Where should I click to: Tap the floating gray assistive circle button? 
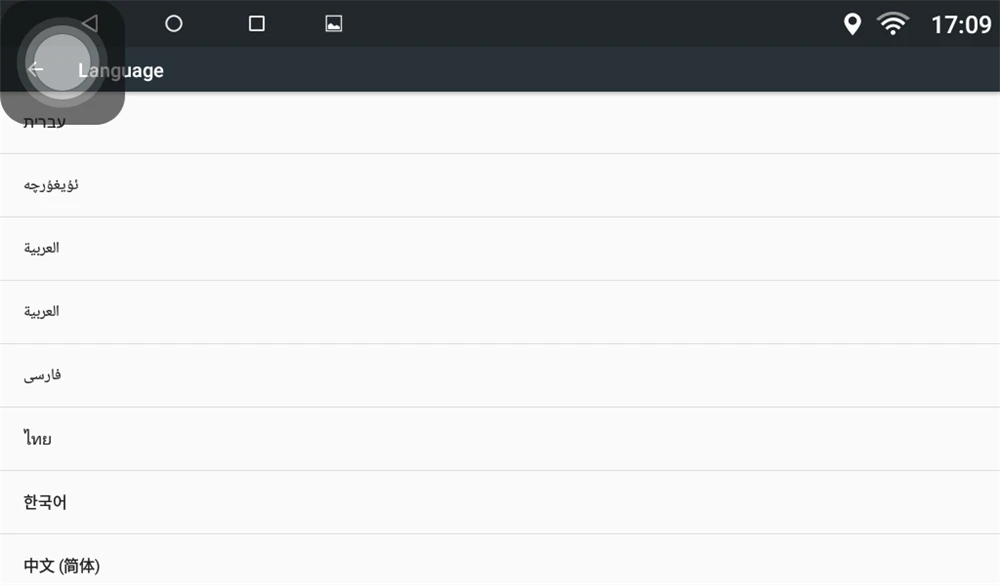tap(62, 62)
